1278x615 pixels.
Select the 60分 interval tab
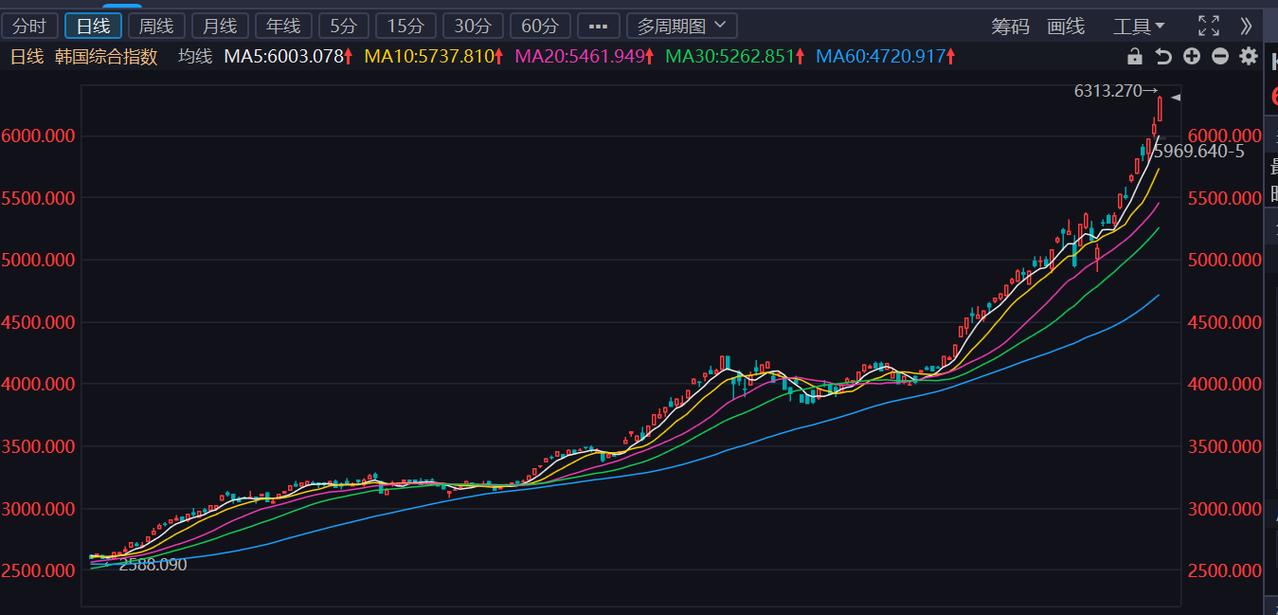point(540,26)
